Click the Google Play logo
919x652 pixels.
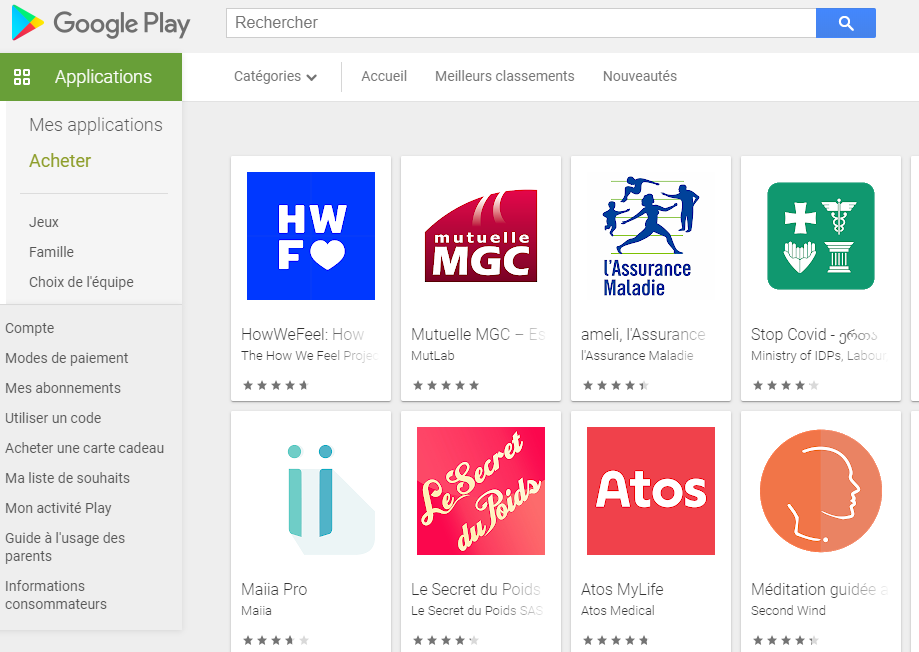[x=101, y=23]
